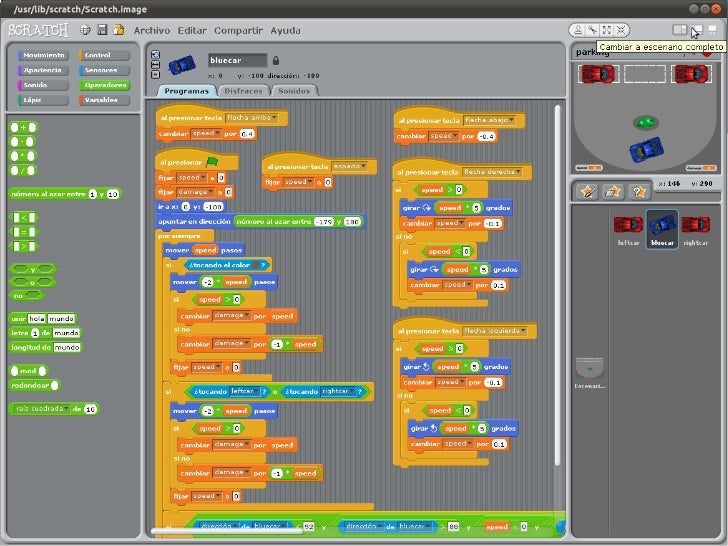The width and height of the screenshot is (728, 546).
Task: Open the 'flecha abajo' key dropdown
Action: [489, 120]
